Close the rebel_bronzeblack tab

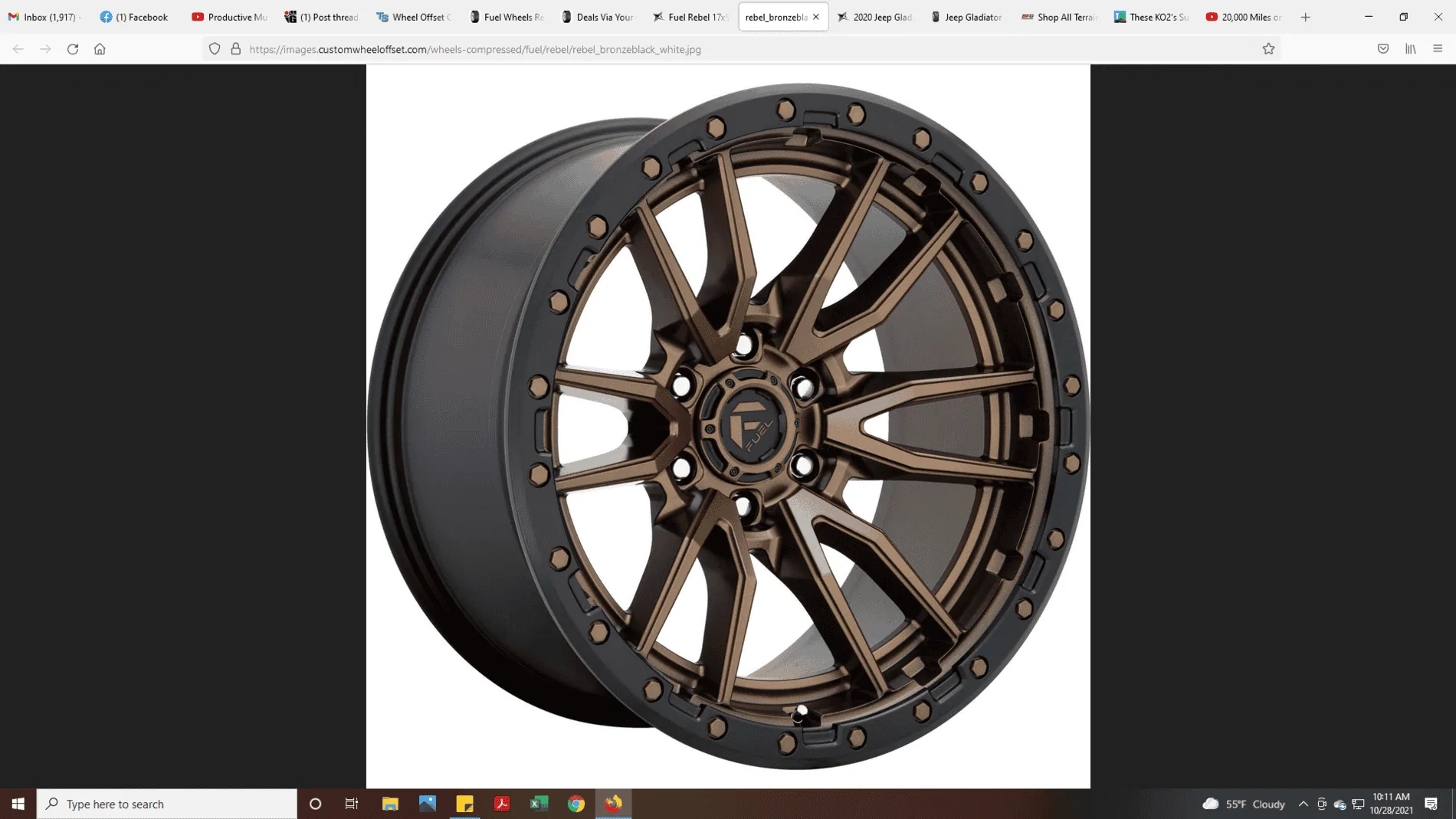(x=816, y=17)
